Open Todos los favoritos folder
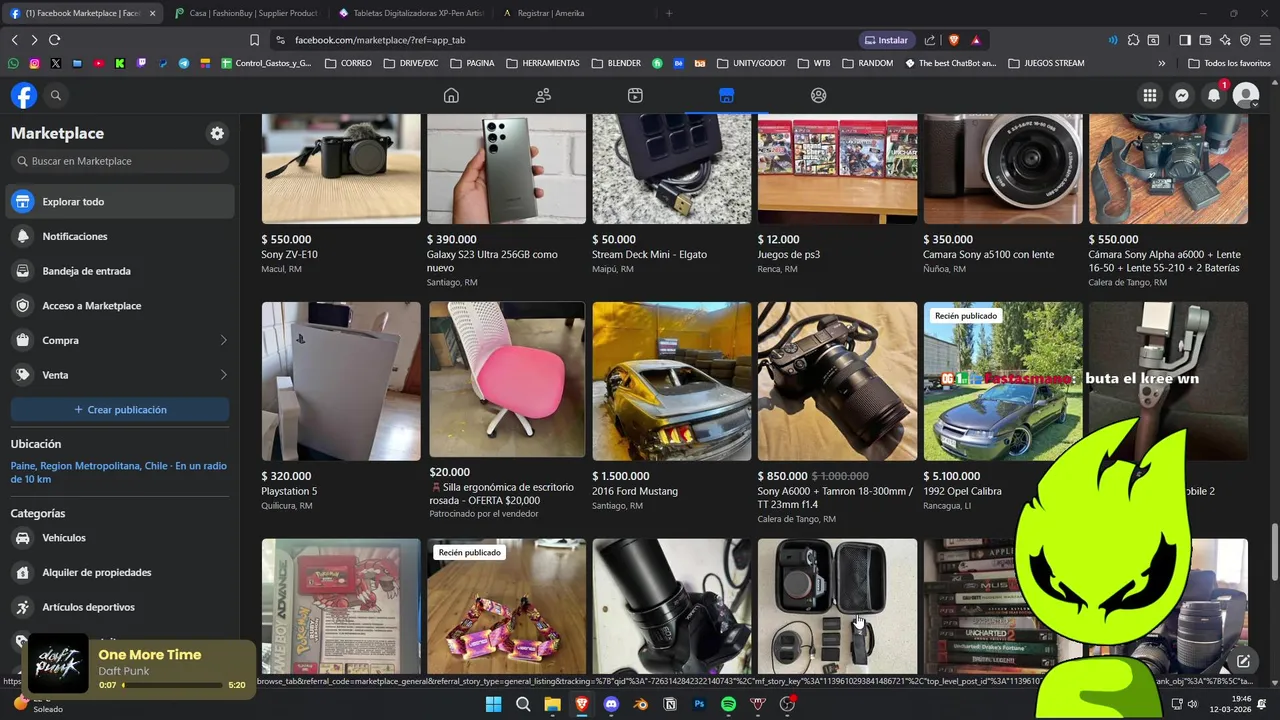 (x=1228, y=63)
